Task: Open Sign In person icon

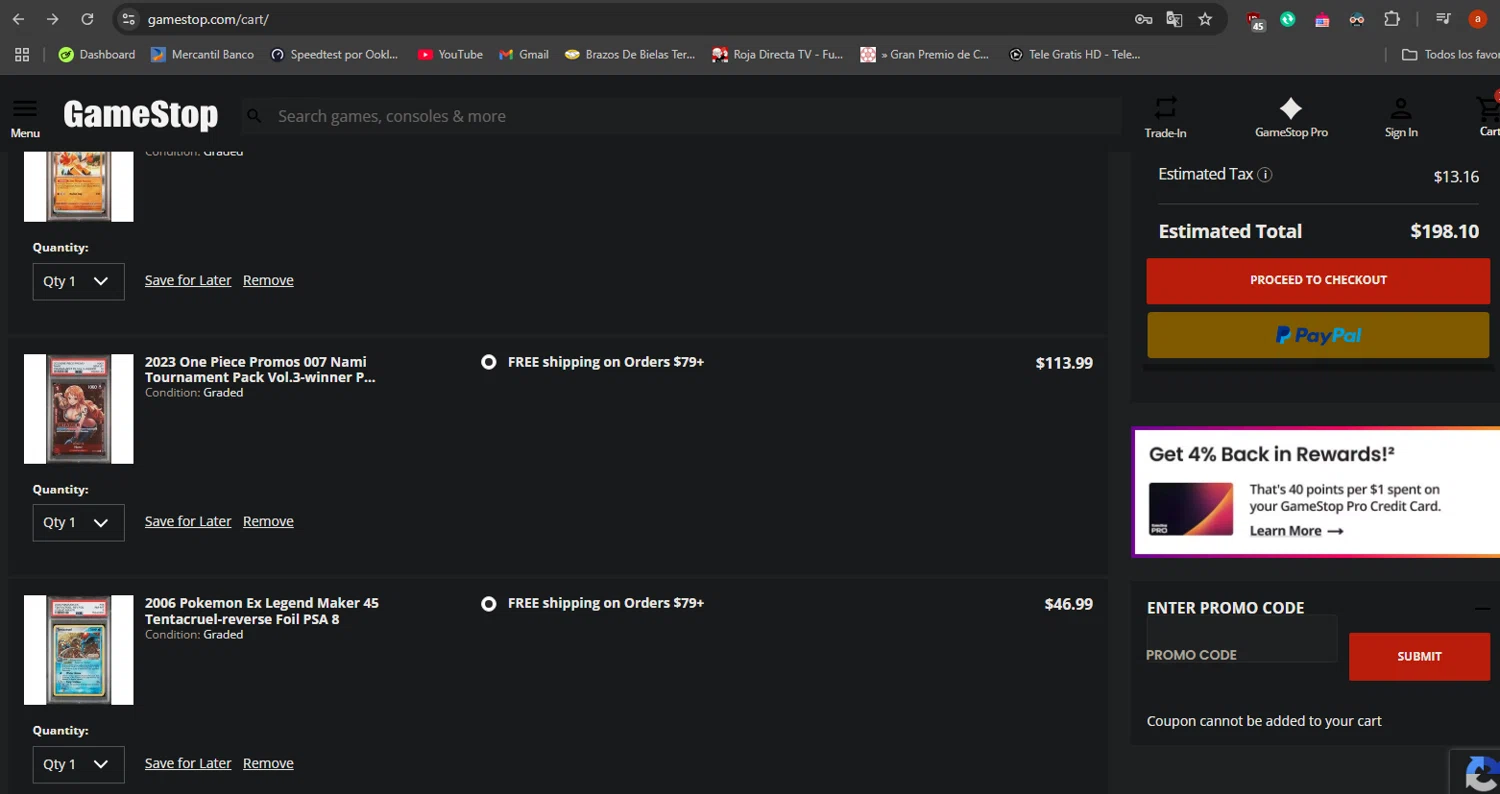Action: coord(1401,117)
